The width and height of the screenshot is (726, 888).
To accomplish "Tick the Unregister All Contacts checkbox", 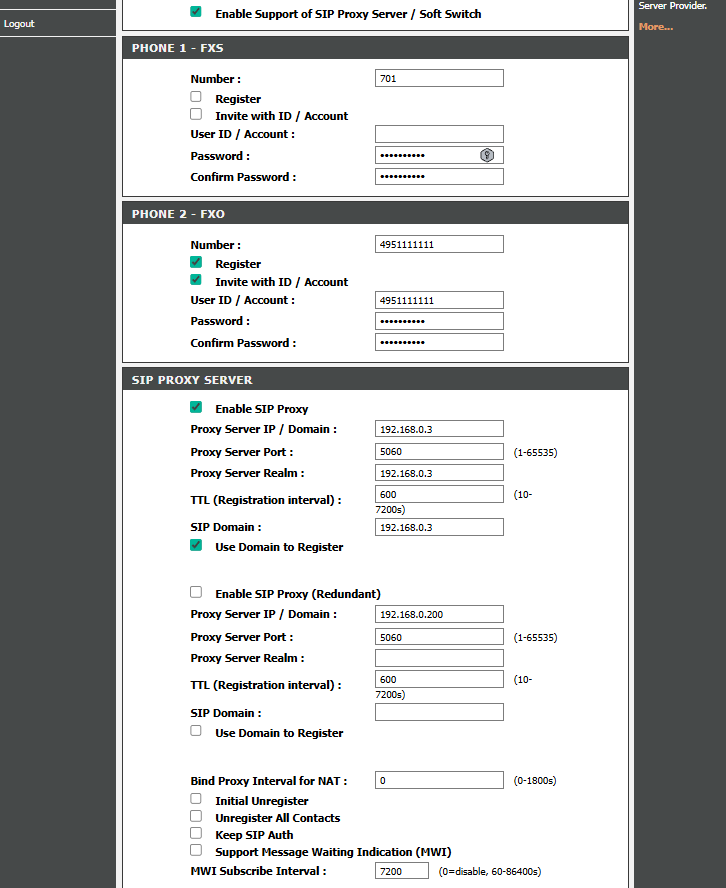I will [x=196, y=817].
